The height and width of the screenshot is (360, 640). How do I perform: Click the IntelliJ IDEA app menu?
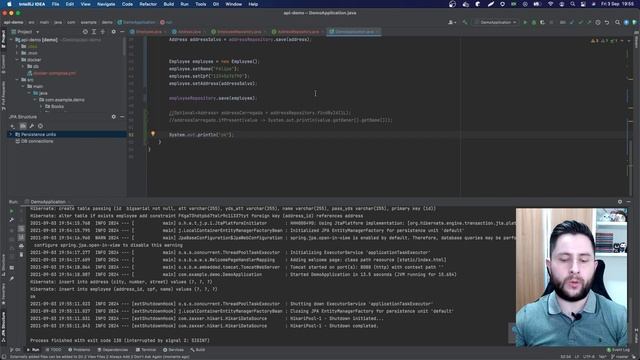(x=32, y=4)
